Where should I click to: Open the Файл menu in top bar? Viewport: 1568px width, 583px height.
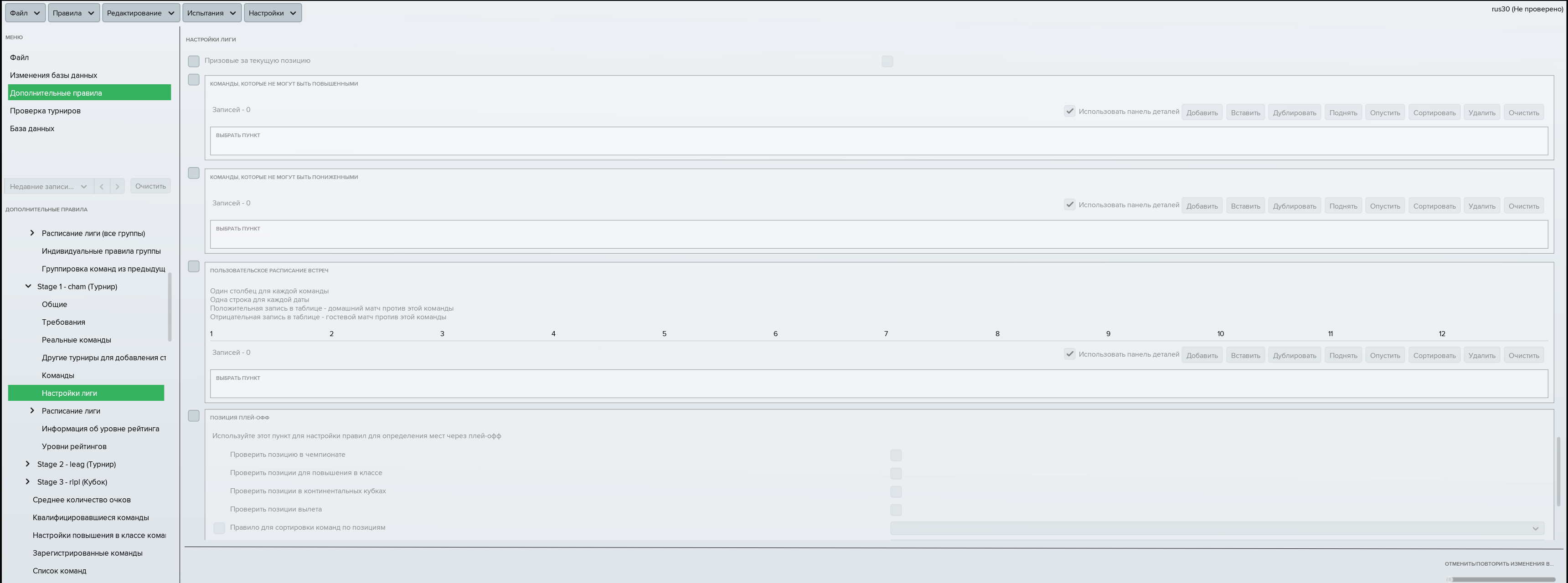pyautogui.click(x=25, y=13)
